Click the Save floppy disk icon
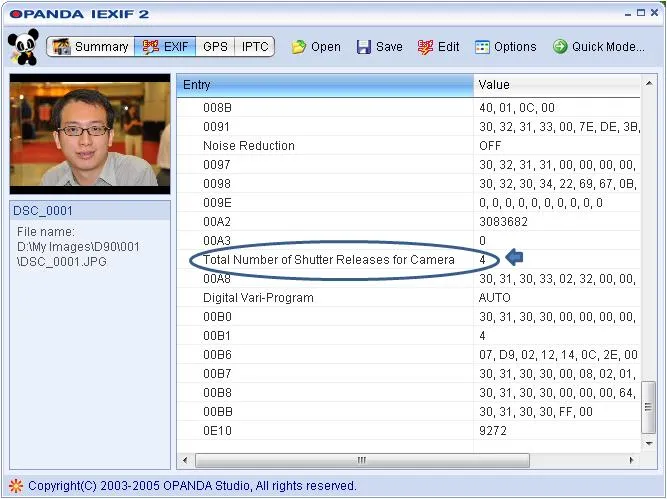Screen dimensions: 667x499 [x=364, y=47]
